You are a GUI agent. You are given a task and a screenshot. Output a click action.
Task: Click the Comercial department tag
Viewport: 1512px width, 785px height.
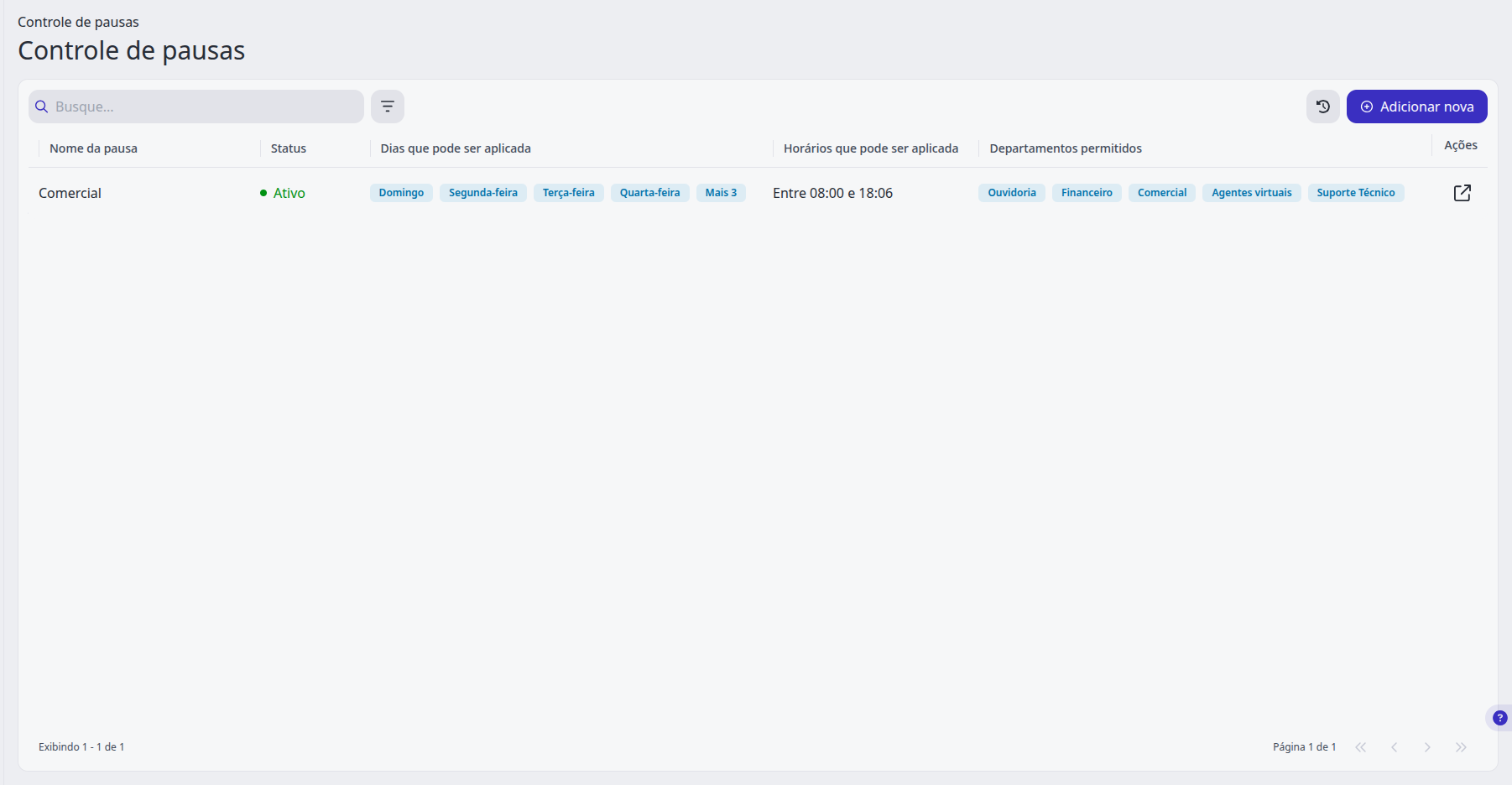[x=1162, y=193]
